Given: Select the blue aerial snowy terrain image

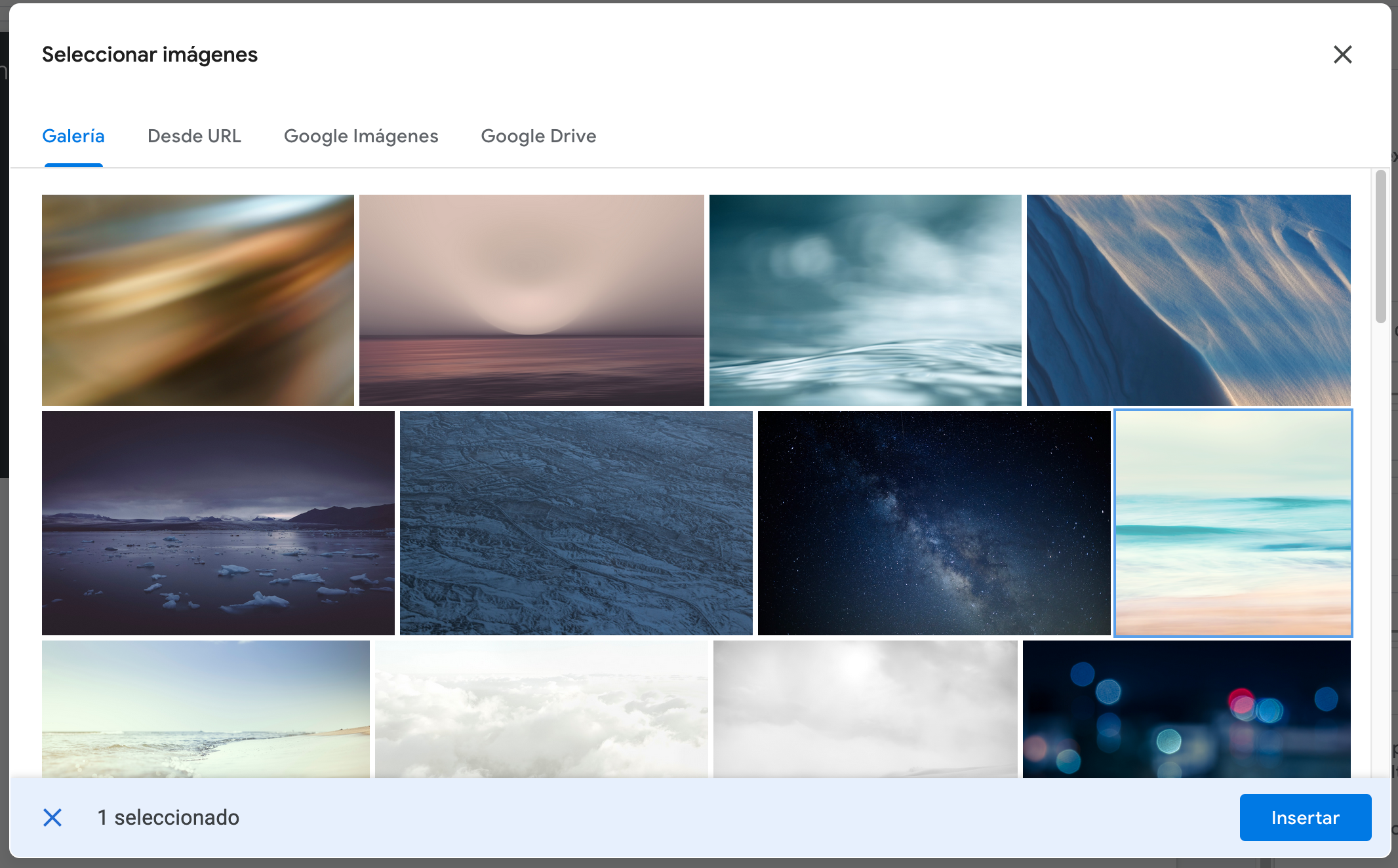Looking at the screenshot, I should tap(576, 523).
